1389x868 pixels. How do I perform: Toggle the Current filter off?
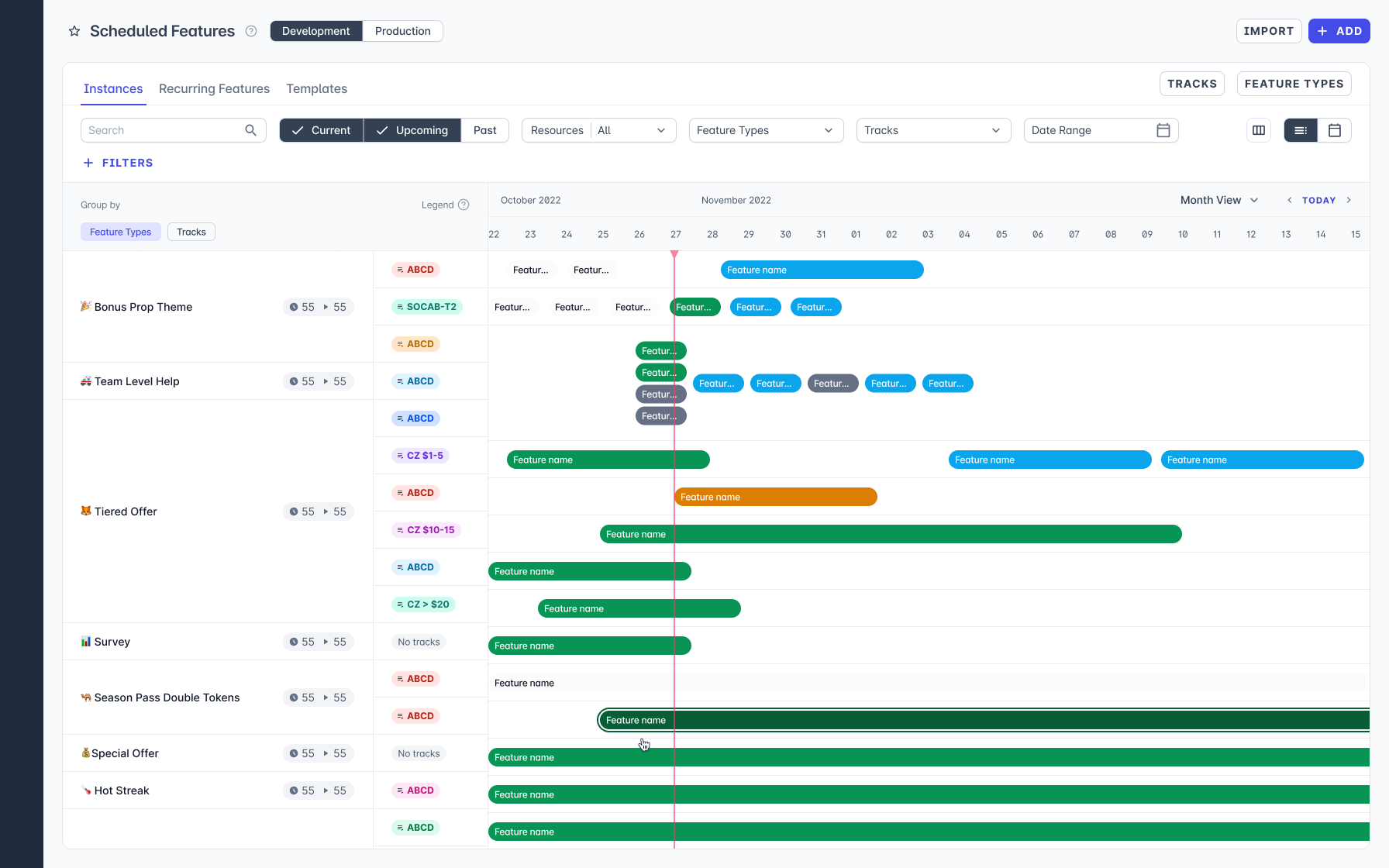tap(321, 130)
